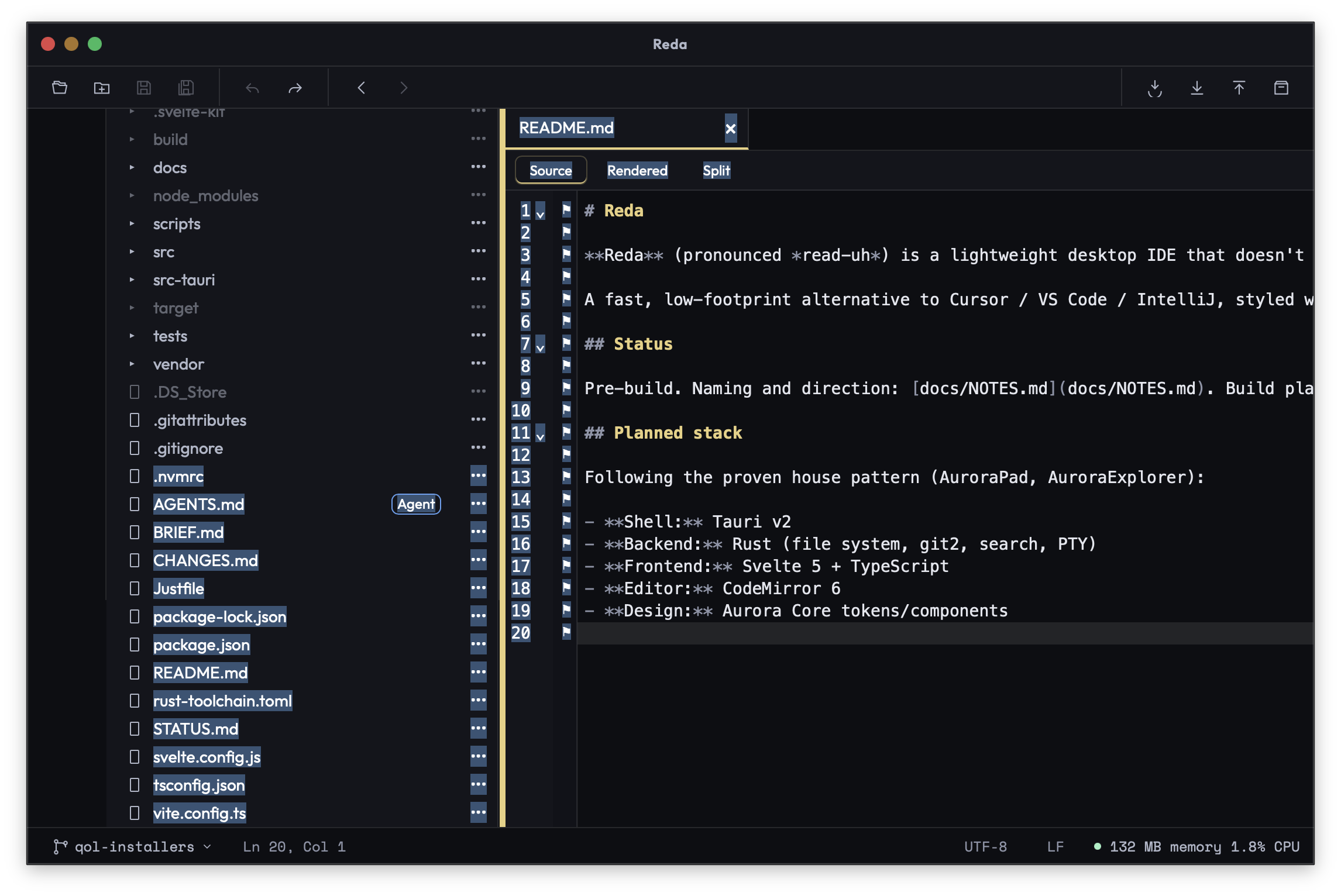Open more options for package.json
1341x896 pixels.
(479, 644)
